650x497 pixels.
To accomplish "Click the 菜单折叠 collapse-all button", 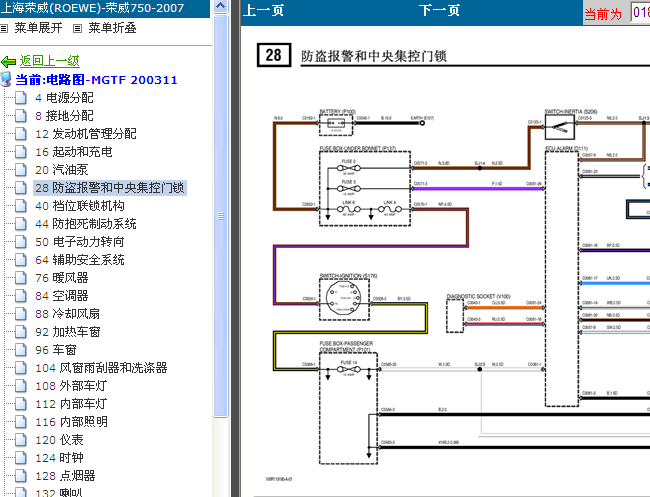I will point(112,28).
